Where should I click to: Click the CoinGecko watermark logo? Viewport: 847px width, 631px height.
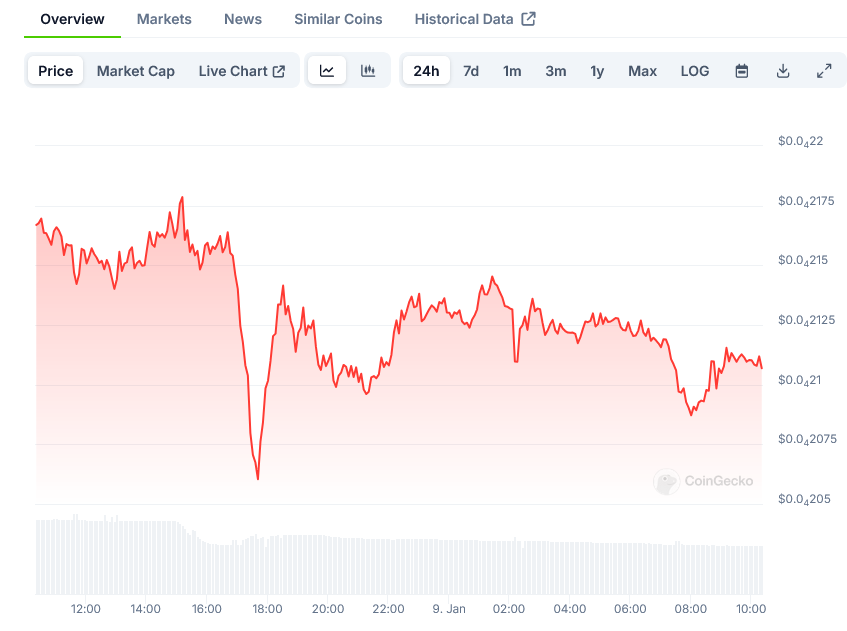click(703, 481)
